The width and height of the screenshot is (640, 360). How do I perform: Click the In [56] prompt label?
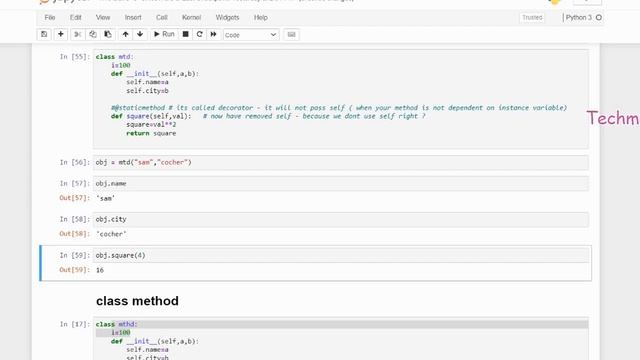[x=74, y=162]
